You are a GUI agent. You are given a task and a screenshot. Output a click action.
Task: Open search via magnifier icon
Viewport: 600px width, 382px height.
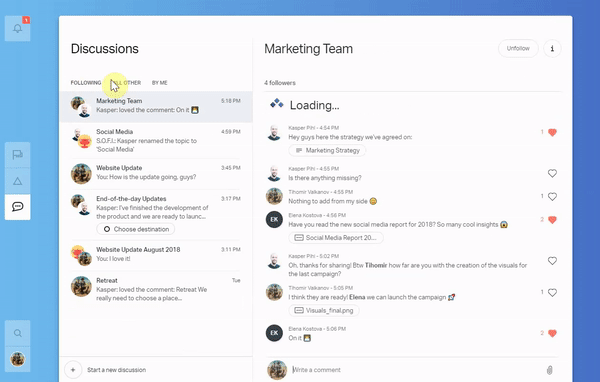(18, 333)
